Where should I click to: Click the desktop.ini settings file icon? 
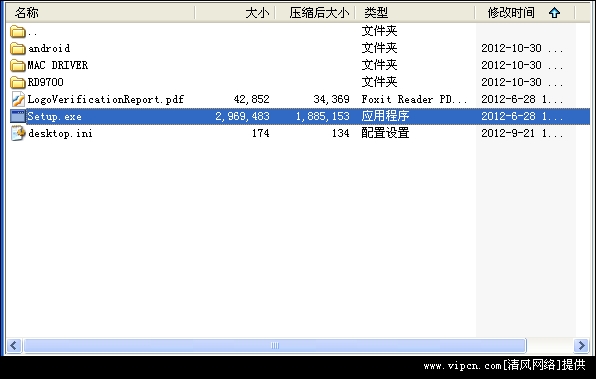(18, 133)
